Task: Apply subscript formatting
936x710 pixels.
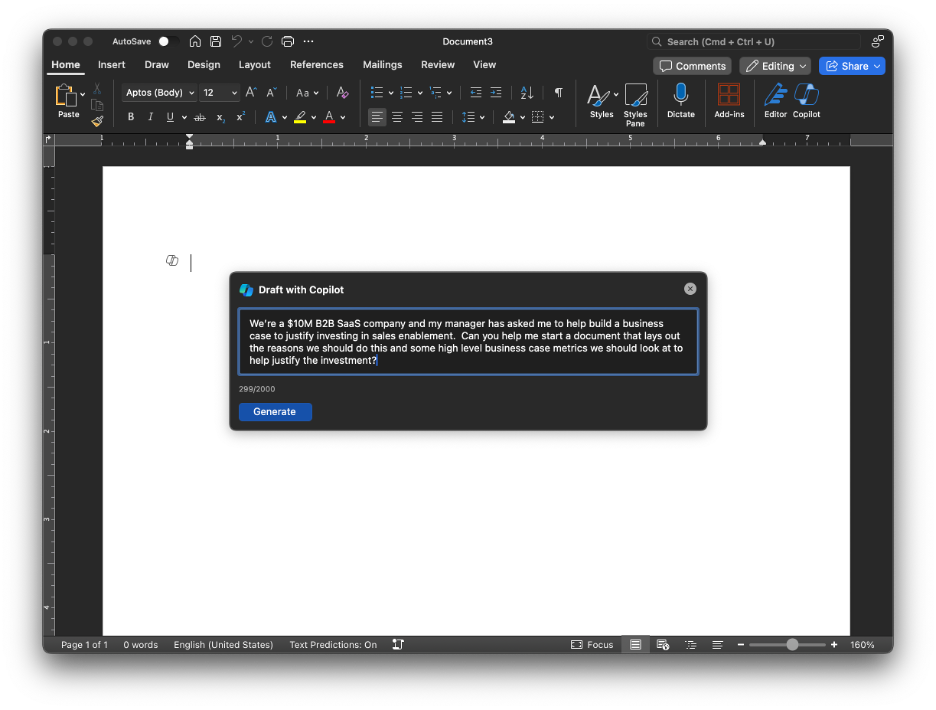Action: (220, 118)
